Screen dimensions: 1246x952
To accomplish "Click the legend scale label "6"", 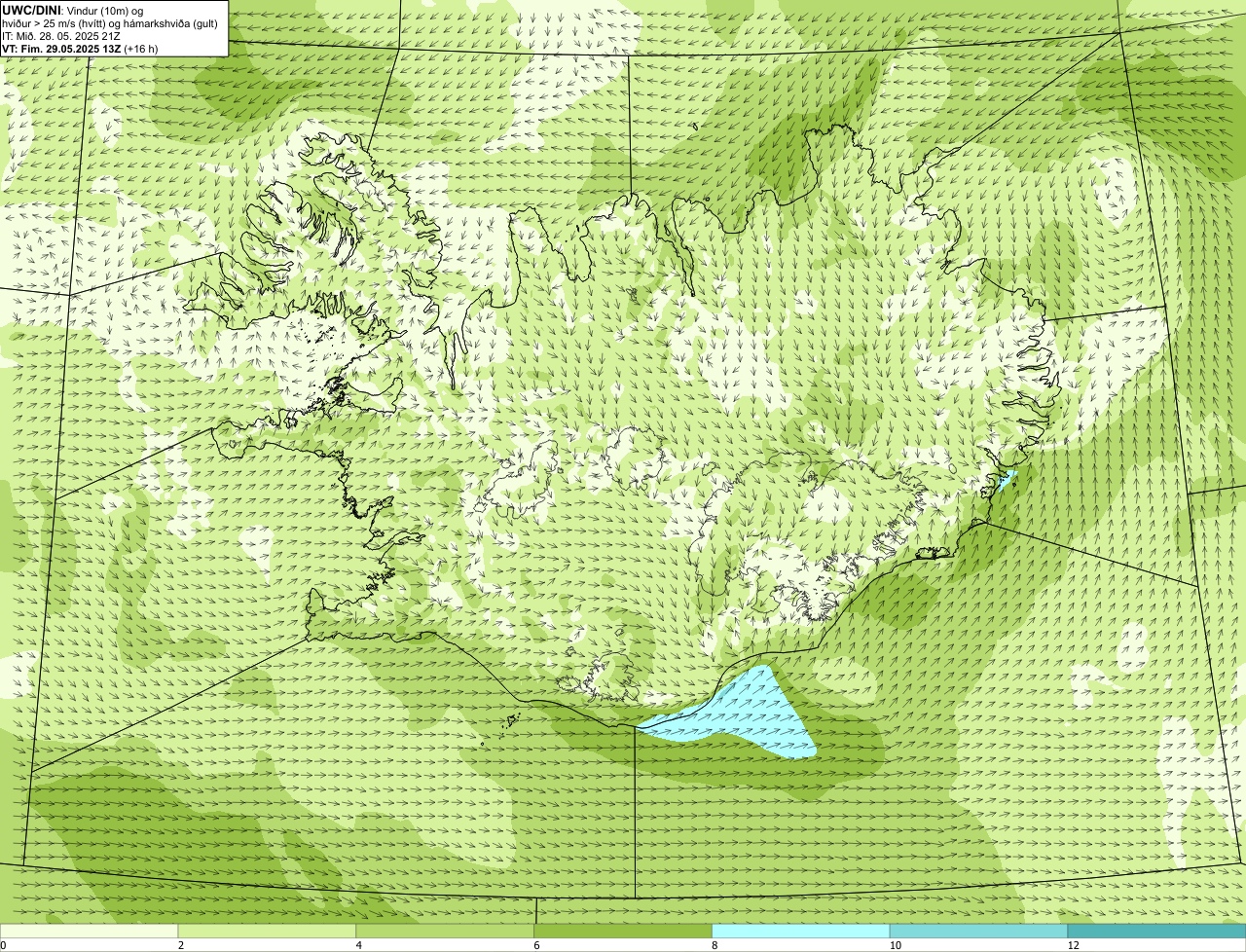I will (536, 945).
